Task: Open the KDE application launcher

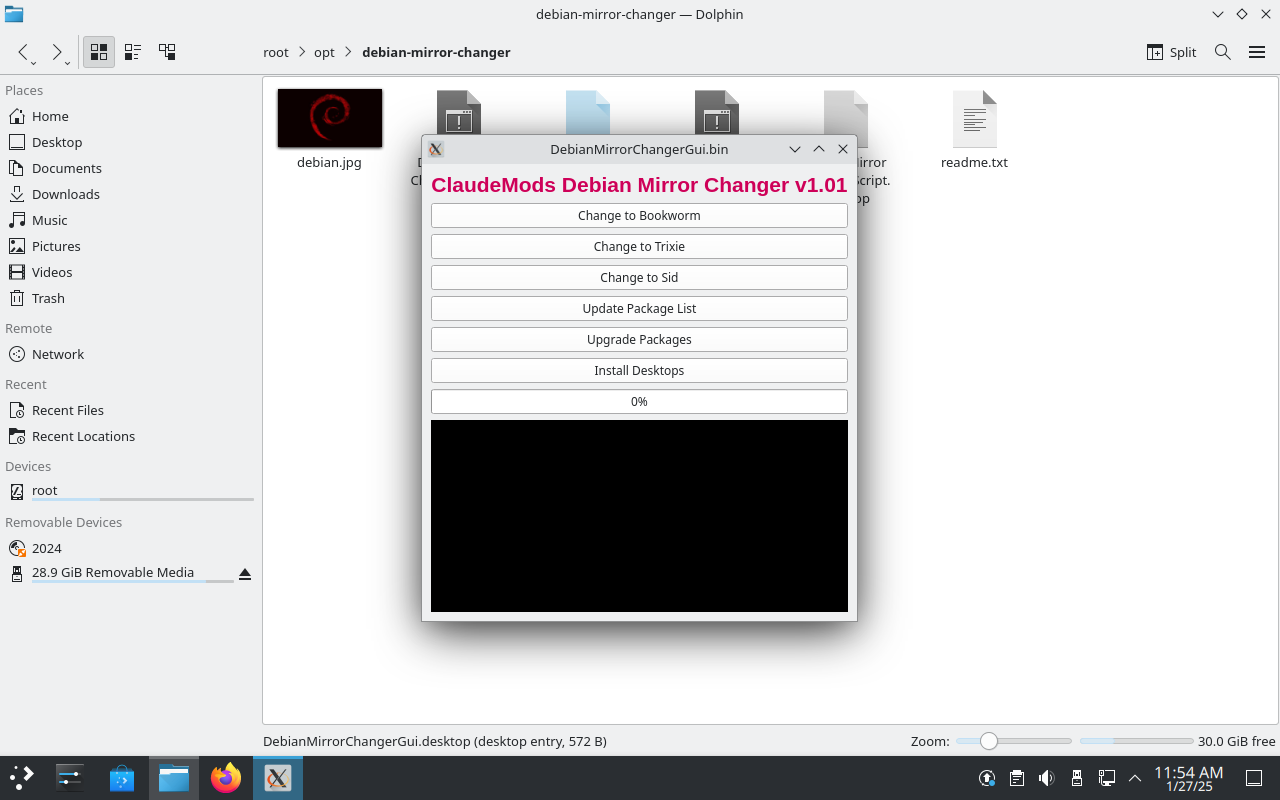Action: pyautogui.click(x=22, y=778)
